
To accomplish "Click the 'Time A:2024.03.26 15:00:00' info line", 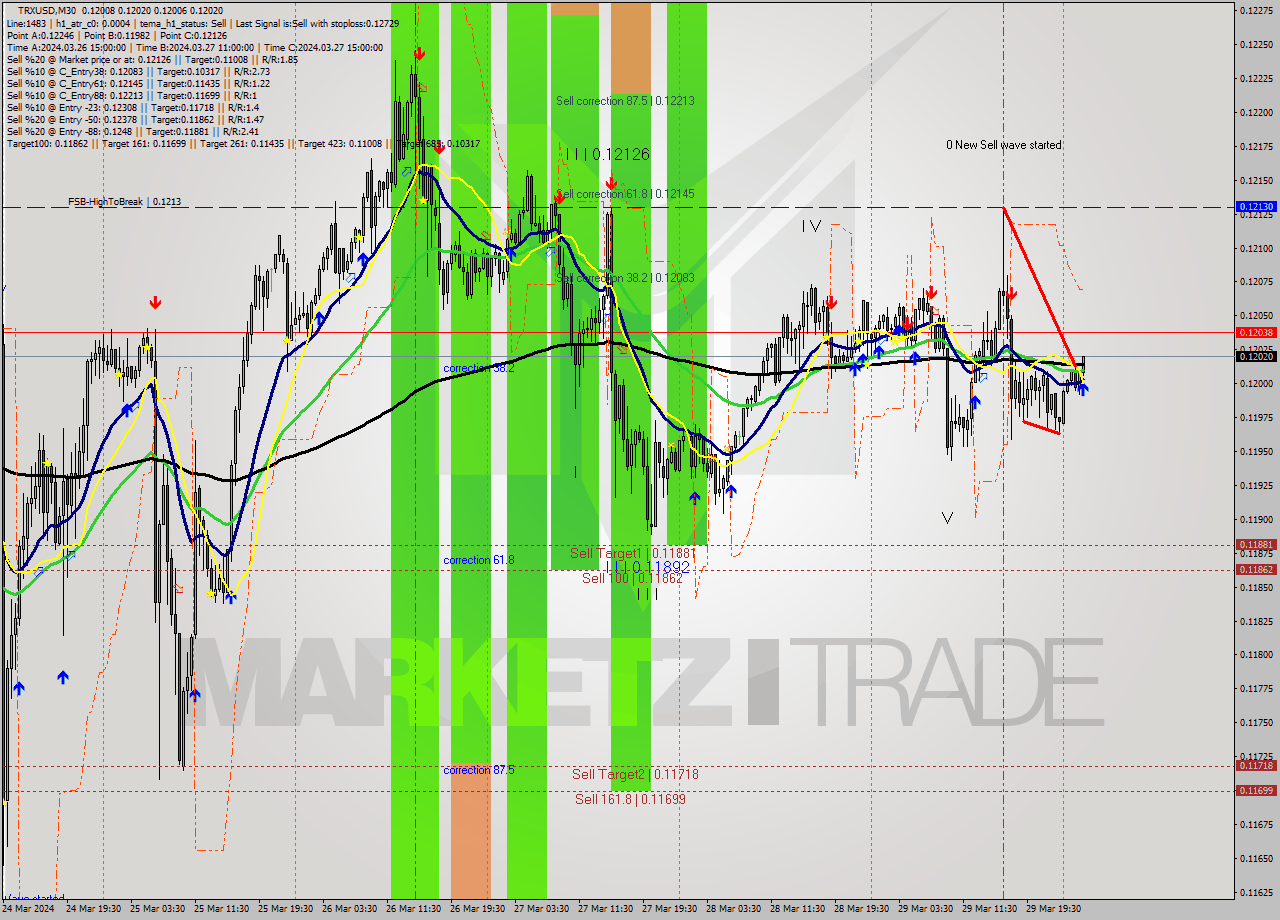I will pyautogui.click(x=195, y=47).
